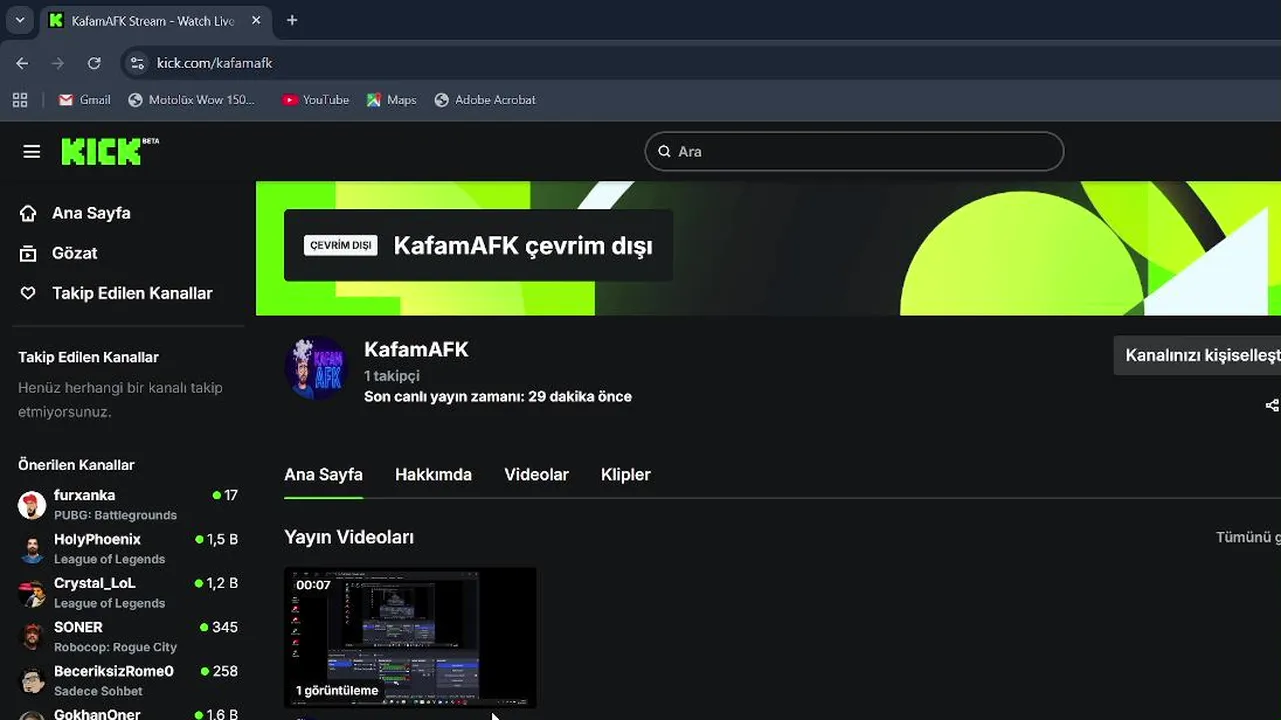
Task: Click the 1 görüntüleme view count
Action: (337, 690)
